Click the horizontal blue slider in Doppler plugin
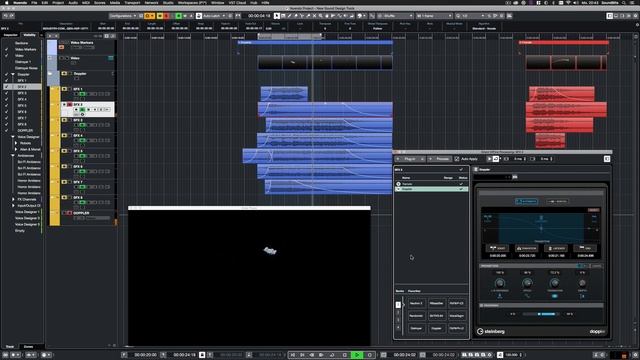 [542, 314]
